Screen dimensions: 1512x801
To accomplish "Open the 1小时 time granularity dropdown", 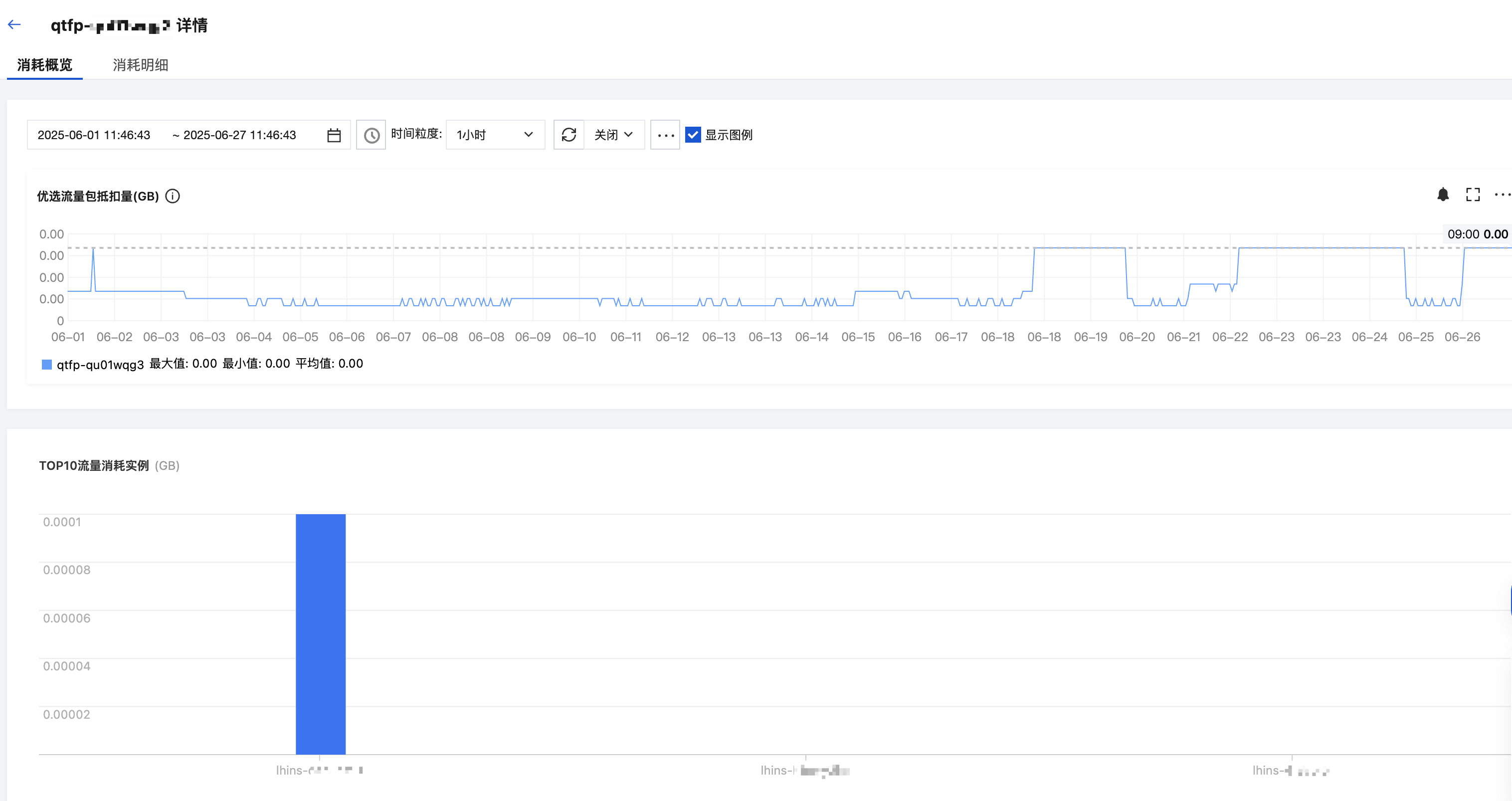I will [495, 135].
